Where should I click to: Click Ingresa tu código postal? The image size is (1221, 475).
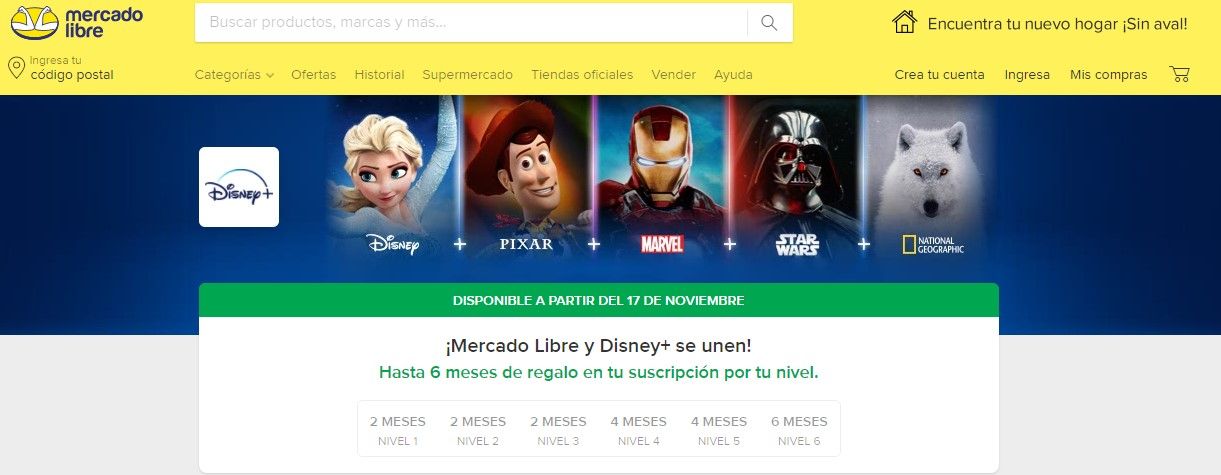pos(71,68)
